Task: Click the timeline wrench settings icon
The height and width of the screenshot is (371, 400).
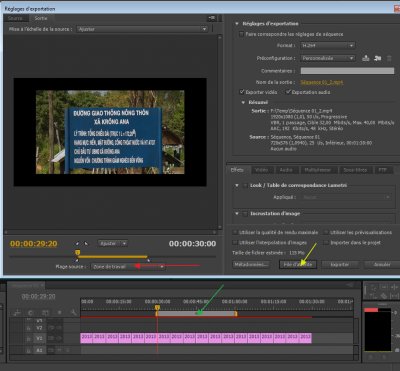Action: [x=74, y=313]
